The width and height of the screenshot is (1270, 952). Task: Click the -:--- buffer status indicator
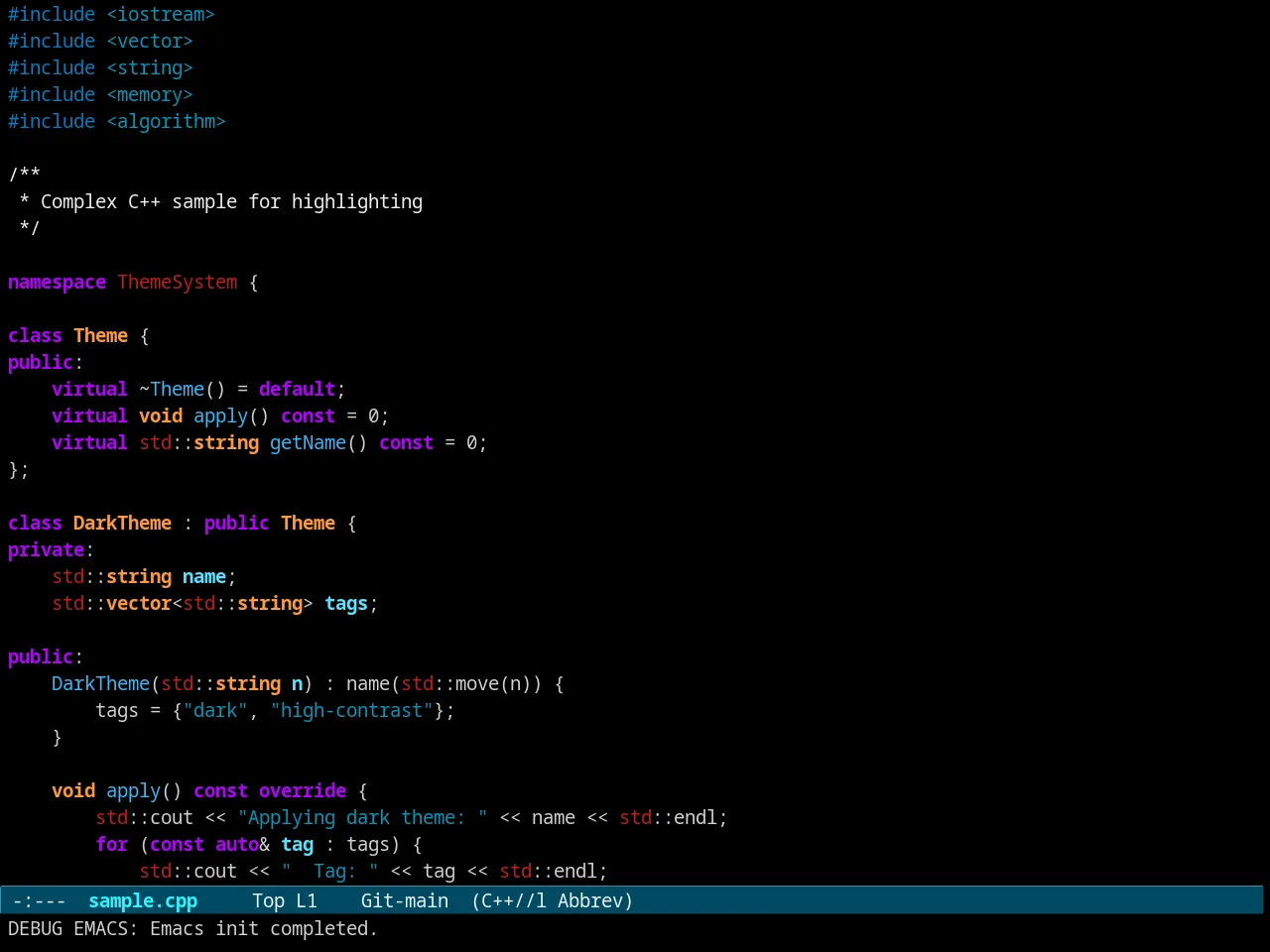pos(39,900)
